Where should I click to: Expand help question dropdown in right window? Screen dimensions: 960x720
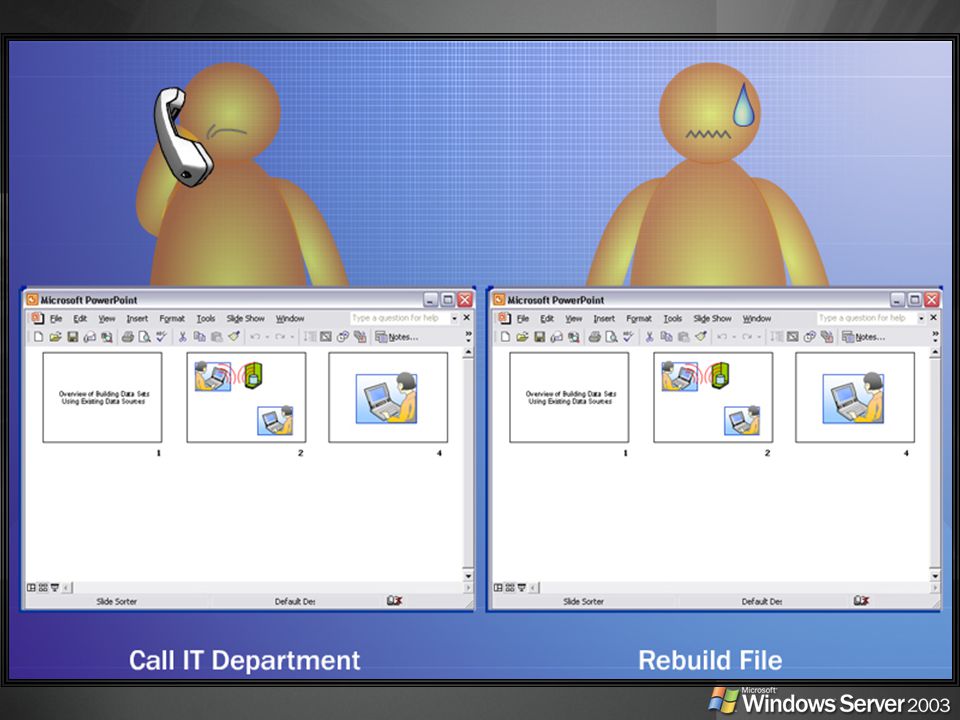tap(921, 318)
